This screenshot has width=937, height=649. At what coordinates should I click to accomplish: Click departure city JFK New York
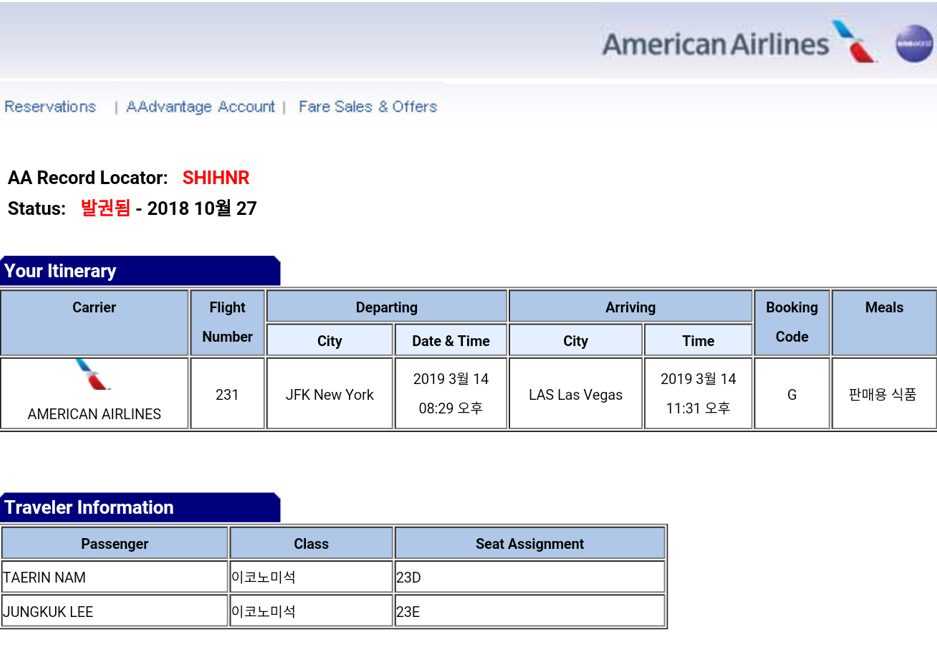329,394
